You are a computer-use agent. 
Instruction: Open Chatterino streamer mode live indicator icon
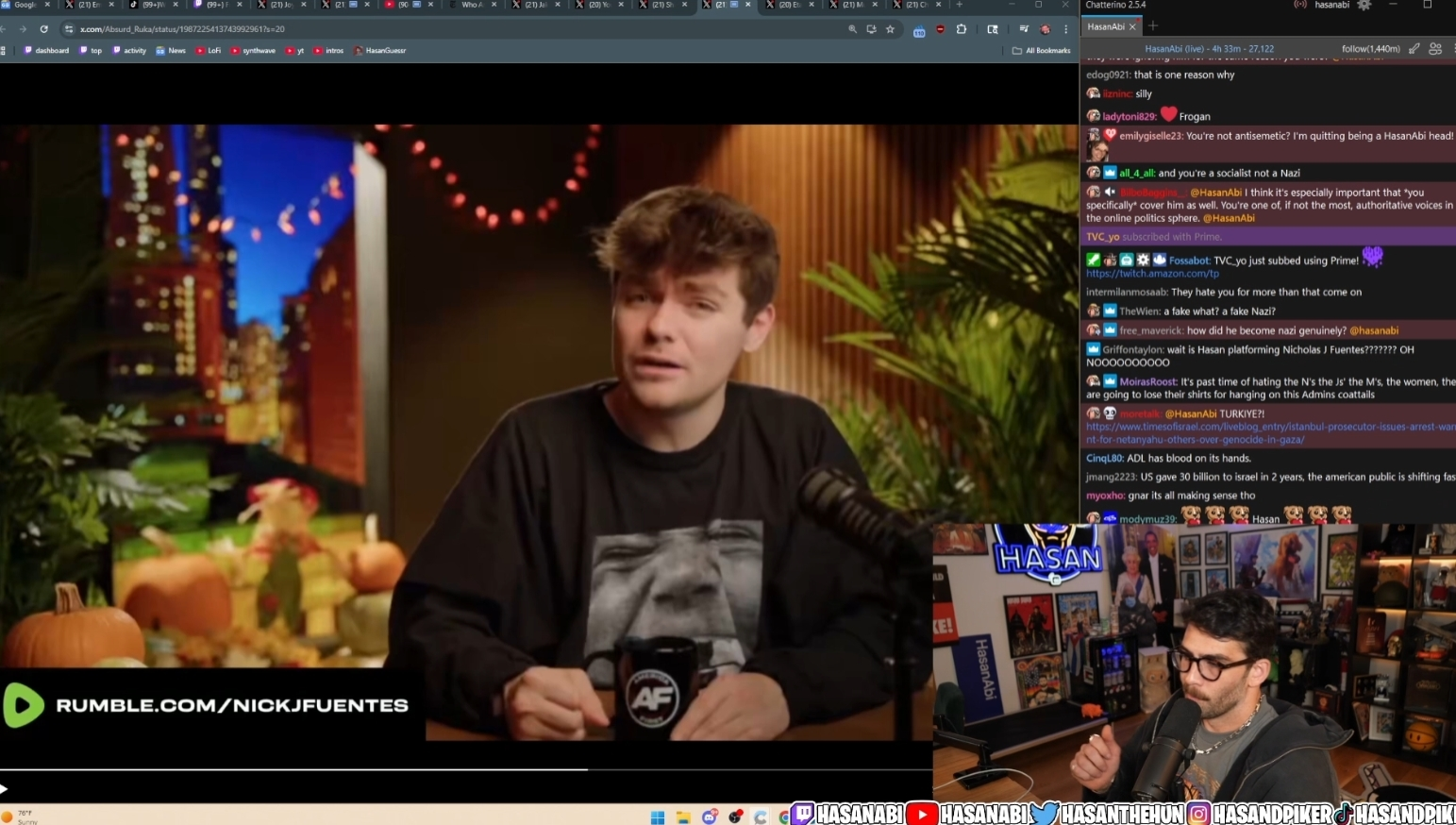point(1300,5)
